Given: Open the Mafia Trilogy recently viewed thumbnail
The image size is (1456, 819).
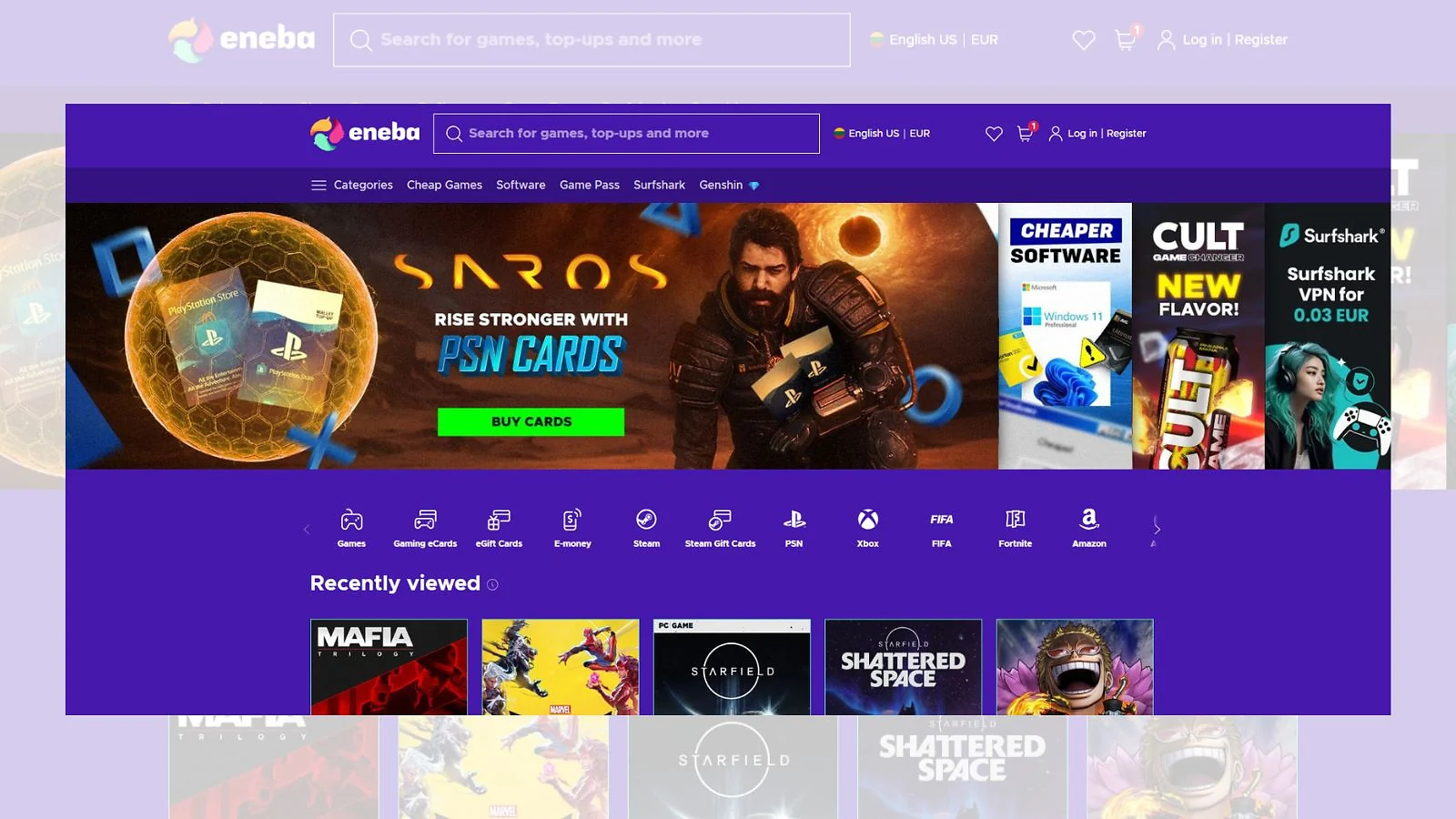Looking at the screenshot, I should tap(389, 667).
